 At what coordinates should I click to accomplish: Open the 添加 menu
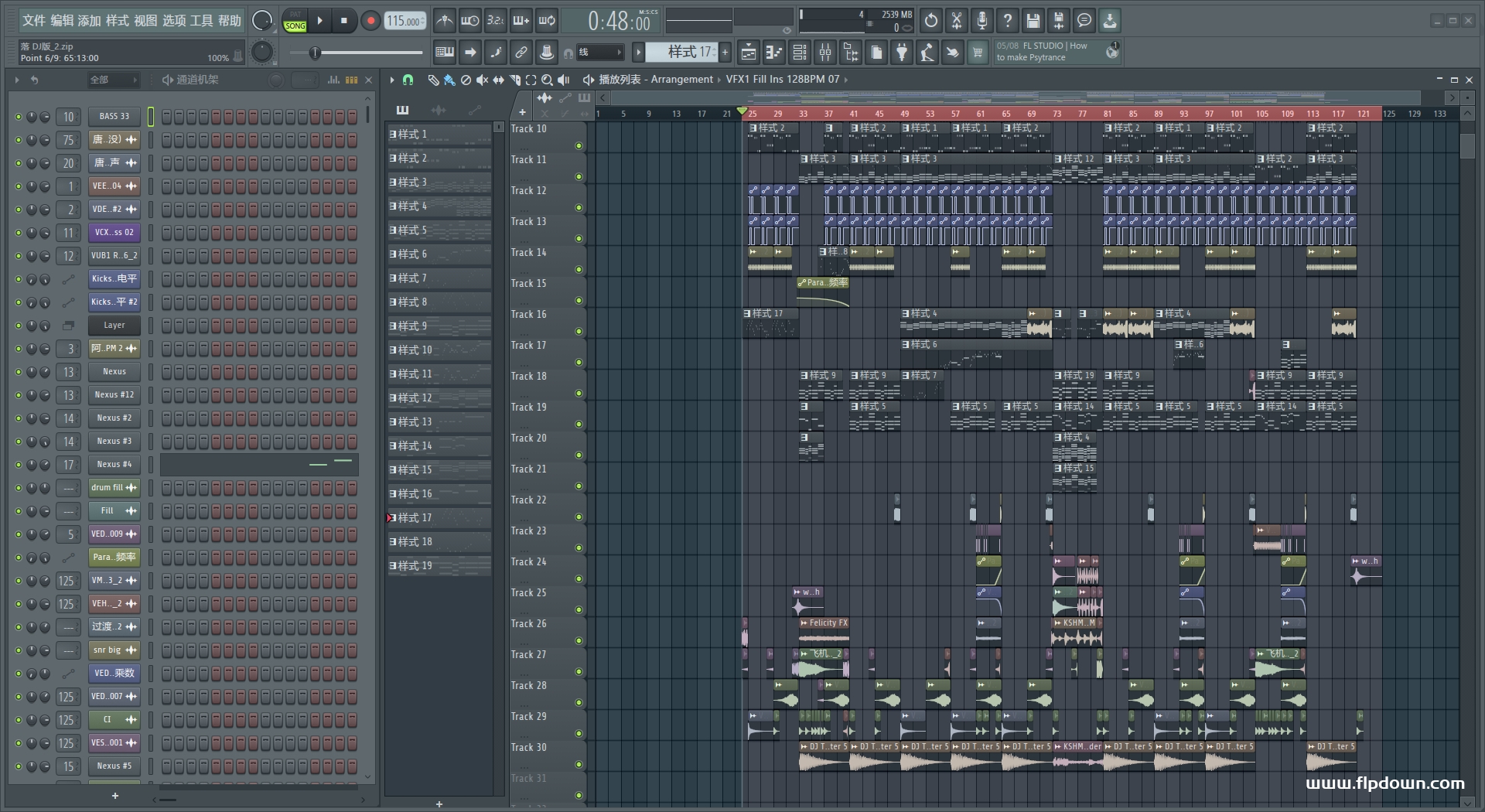[90, 21]
